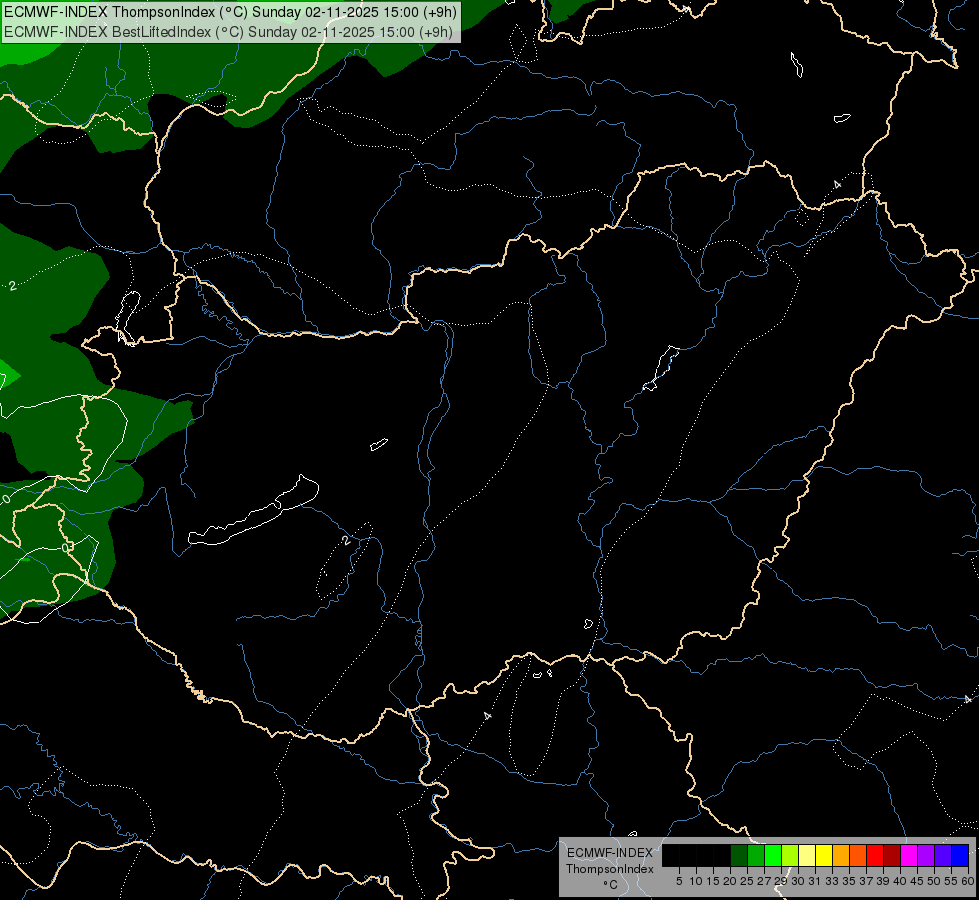Pick the indigo 50–55 legend swatch
Viewport: 979px width, 900px height.
point(943,855)
